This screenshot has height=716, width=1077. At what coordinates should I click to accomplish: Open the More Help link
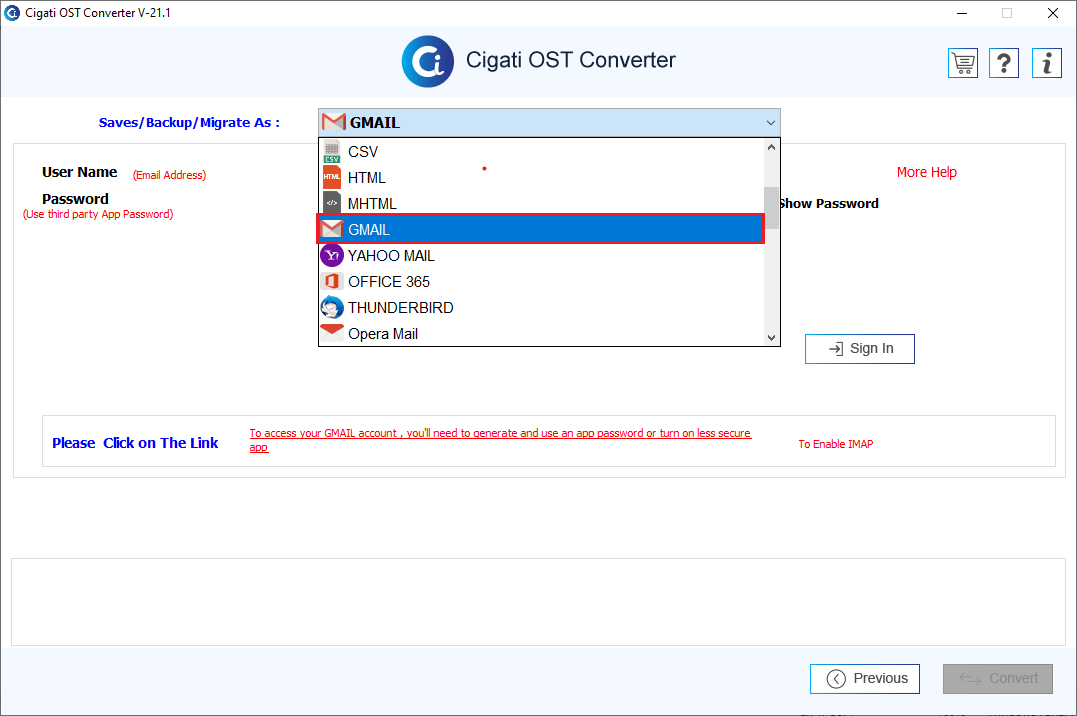click(x=926, y=172)
